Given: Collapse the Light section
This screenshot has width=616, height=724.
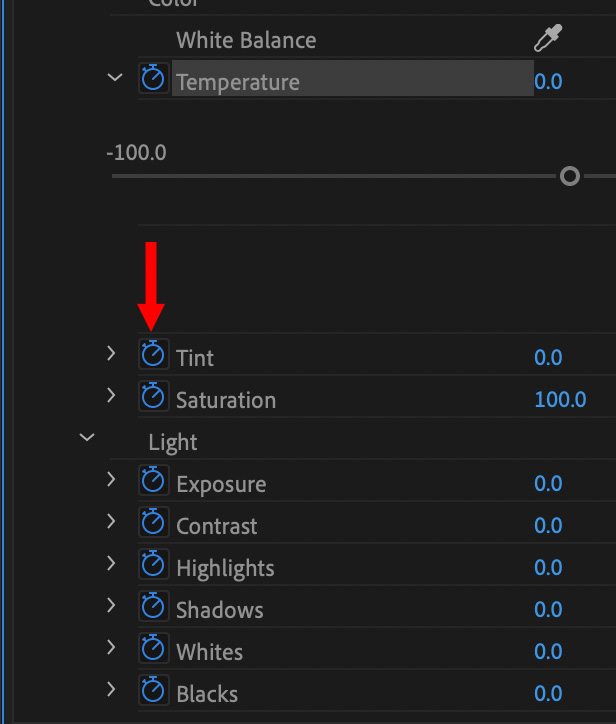Looking at the screenshot, I should [87, 438].
